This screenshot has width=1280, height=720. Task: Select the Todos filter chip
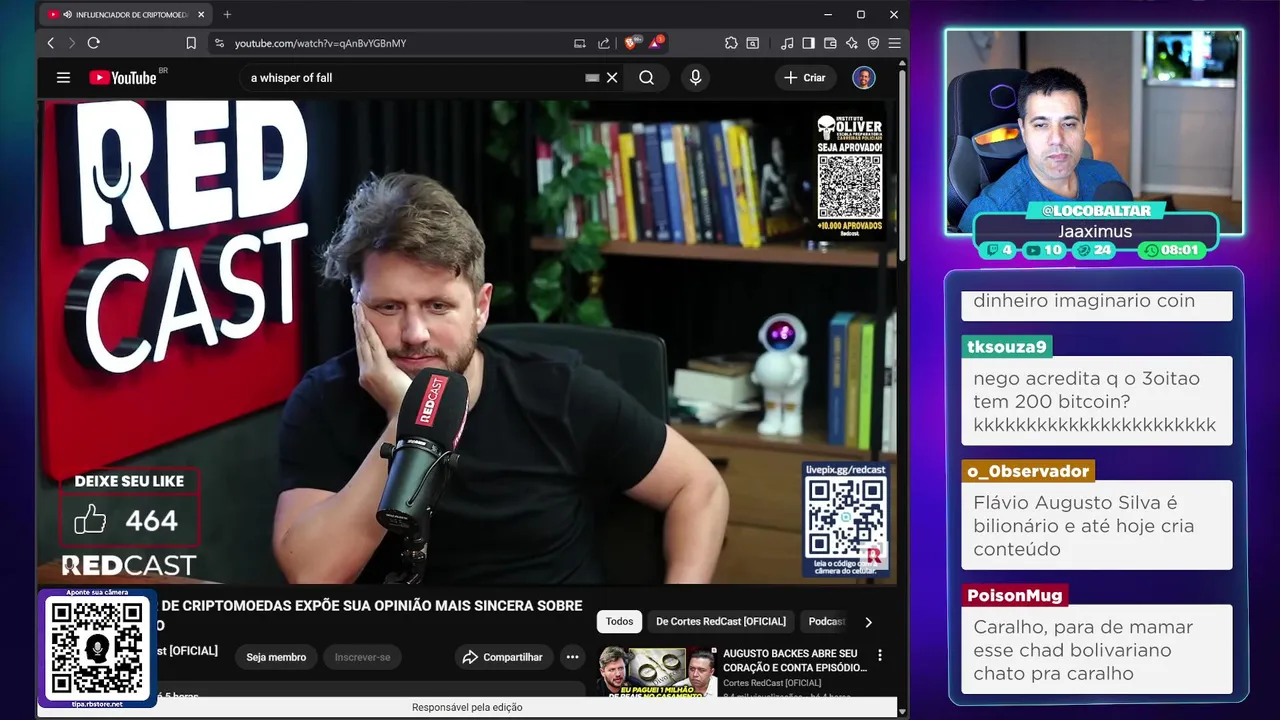pos(619,621)
